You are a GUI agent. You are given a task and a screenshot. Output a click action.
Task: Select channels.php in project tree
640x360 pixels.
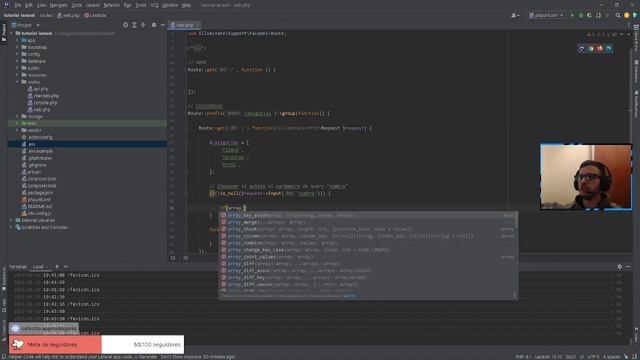[x=43, y=96]
